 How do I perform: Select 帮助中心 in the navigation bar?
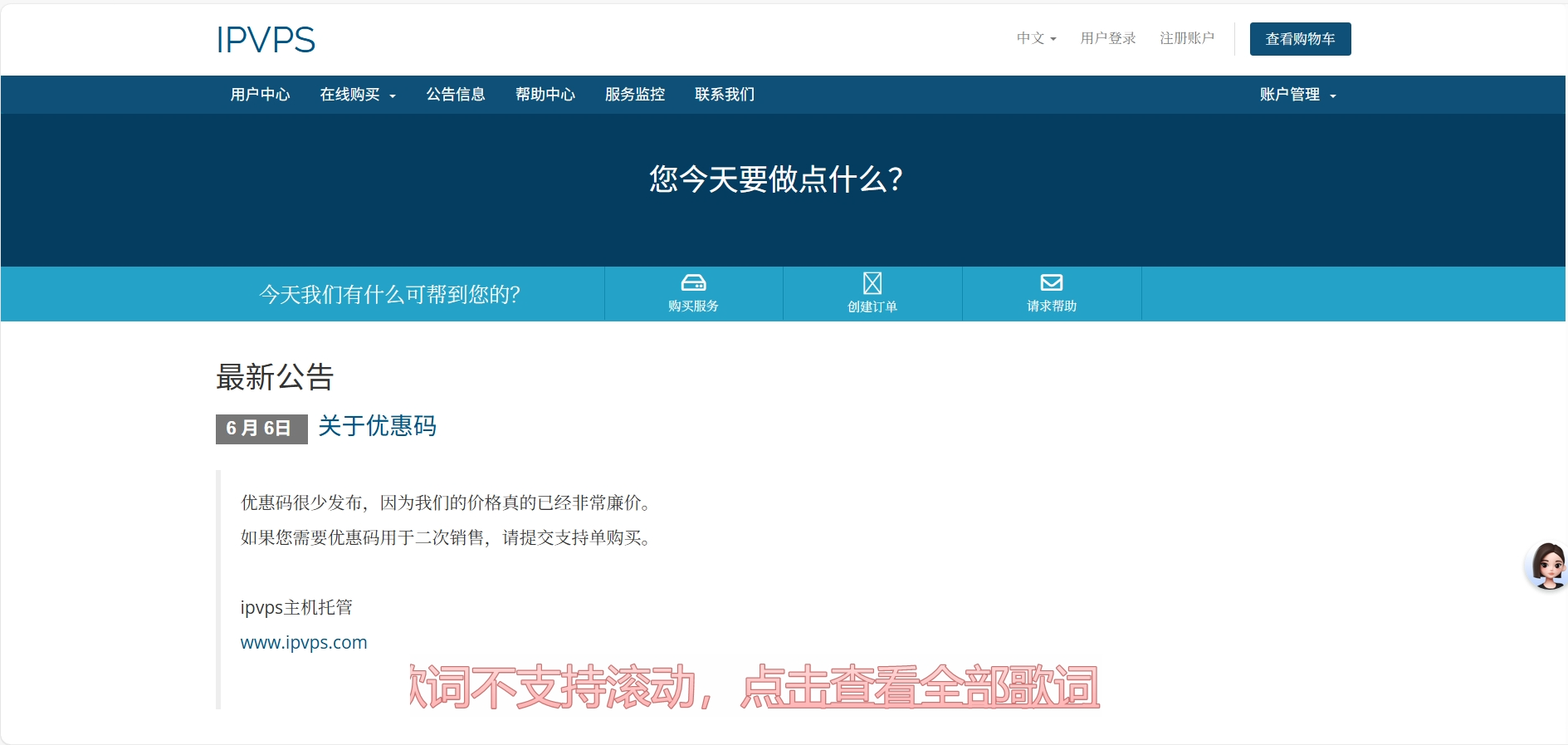545,95
